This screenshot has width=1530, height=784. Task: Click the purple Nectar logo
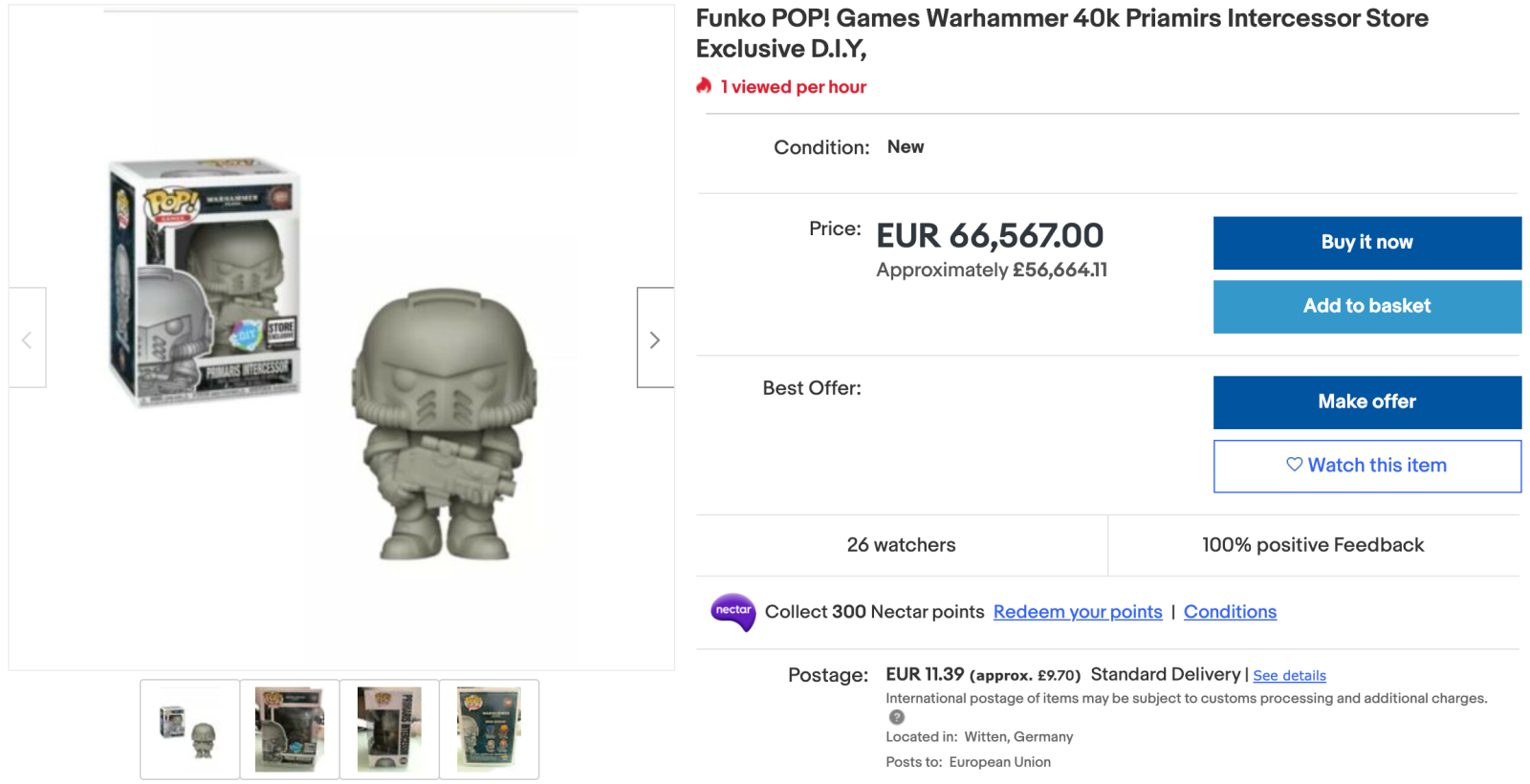pos(733,612)
